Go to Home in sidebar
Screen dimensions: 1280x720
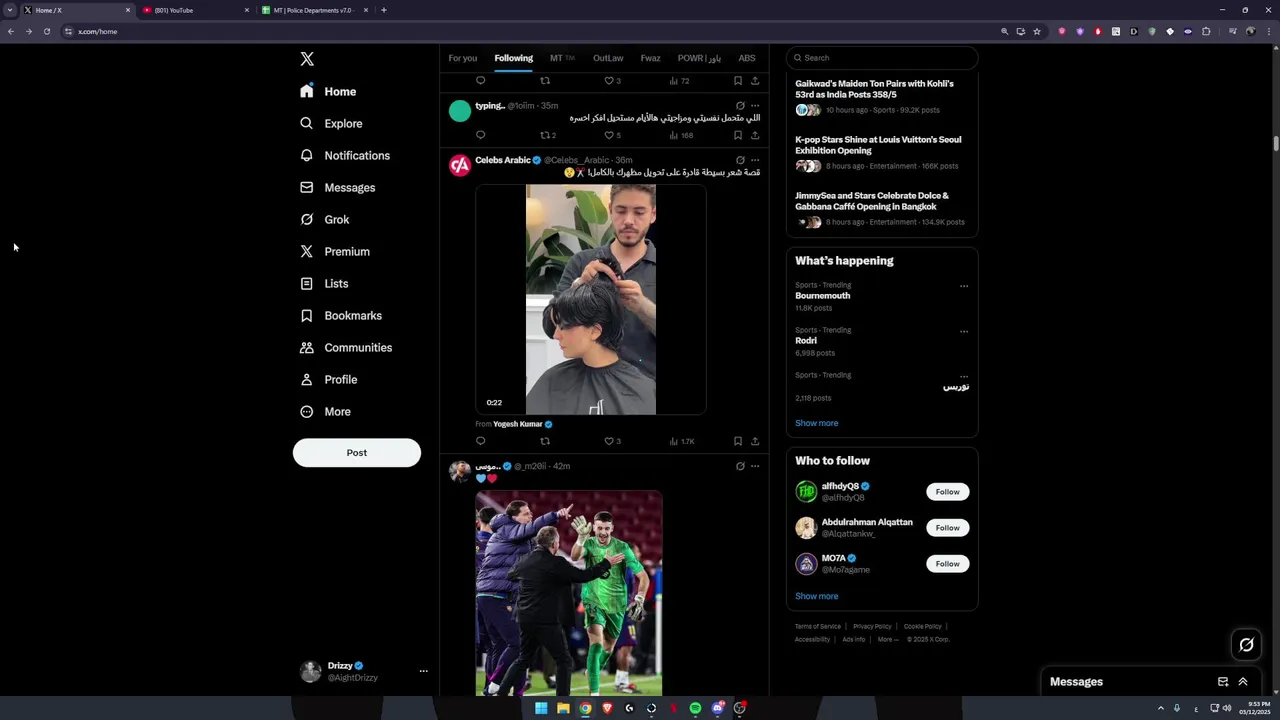point(328,91)
